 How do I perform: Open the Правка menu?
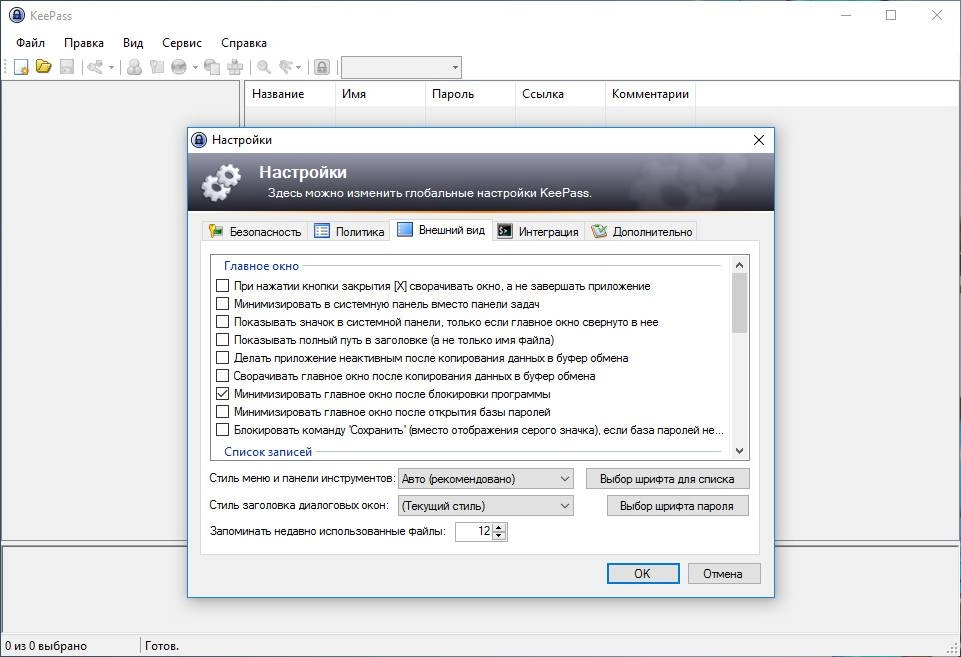[x=84, y=43]
